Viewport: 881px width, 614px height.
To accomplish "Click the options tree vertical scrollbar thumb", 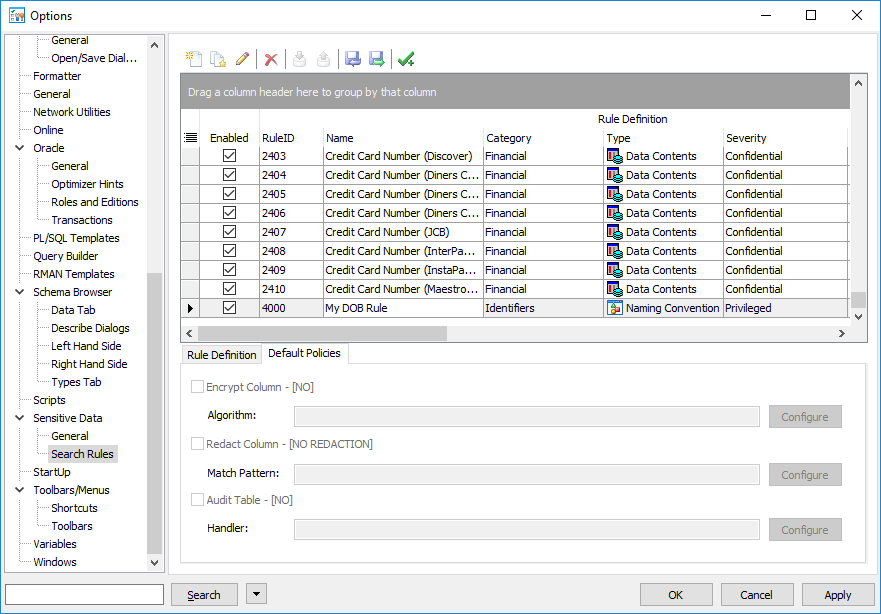I will click(155, 413).
